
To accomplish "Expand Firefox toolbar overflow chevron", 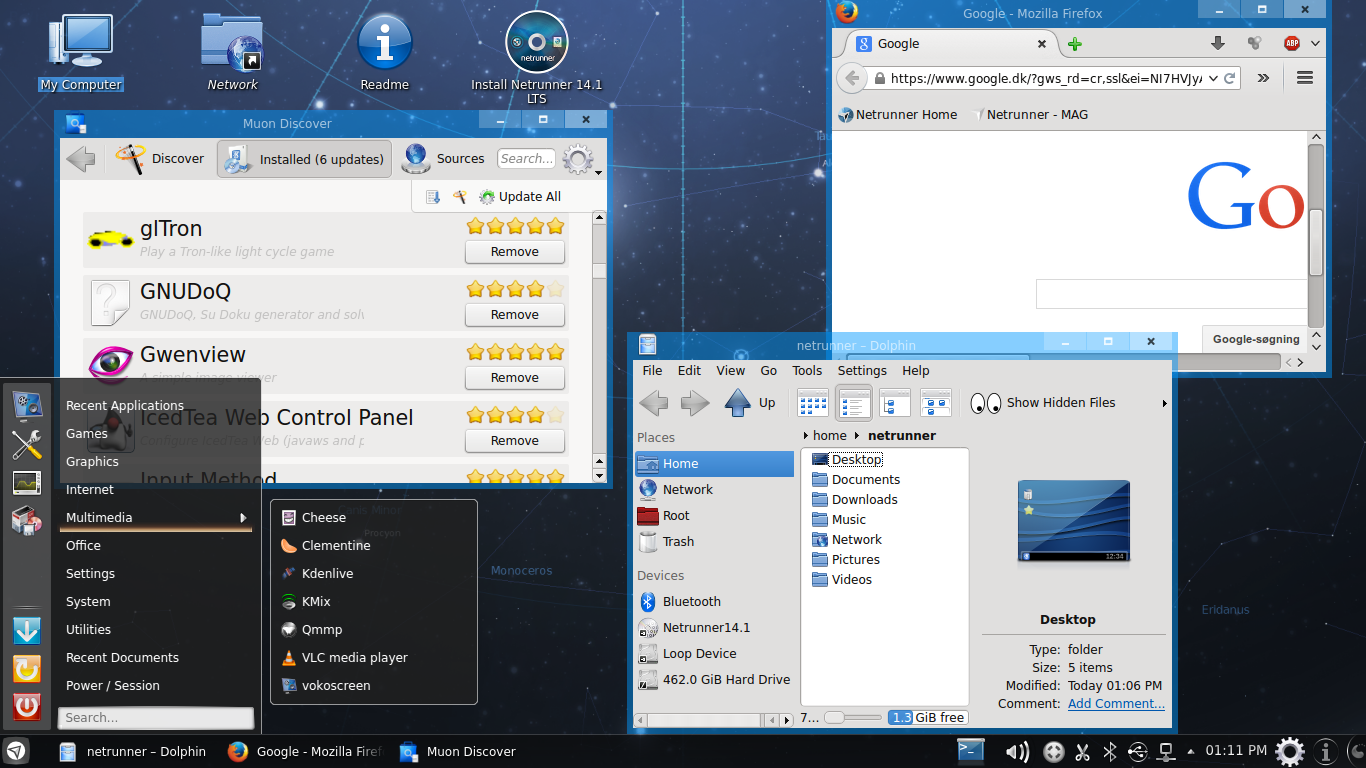I will [x=1263, y=78].
